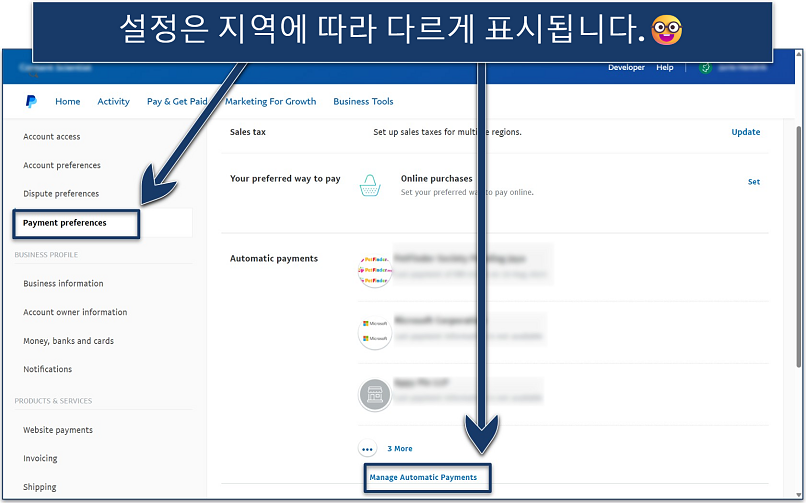Open Pay & Get Paid menu
The image size is (806, 503).
click(176, 101)
